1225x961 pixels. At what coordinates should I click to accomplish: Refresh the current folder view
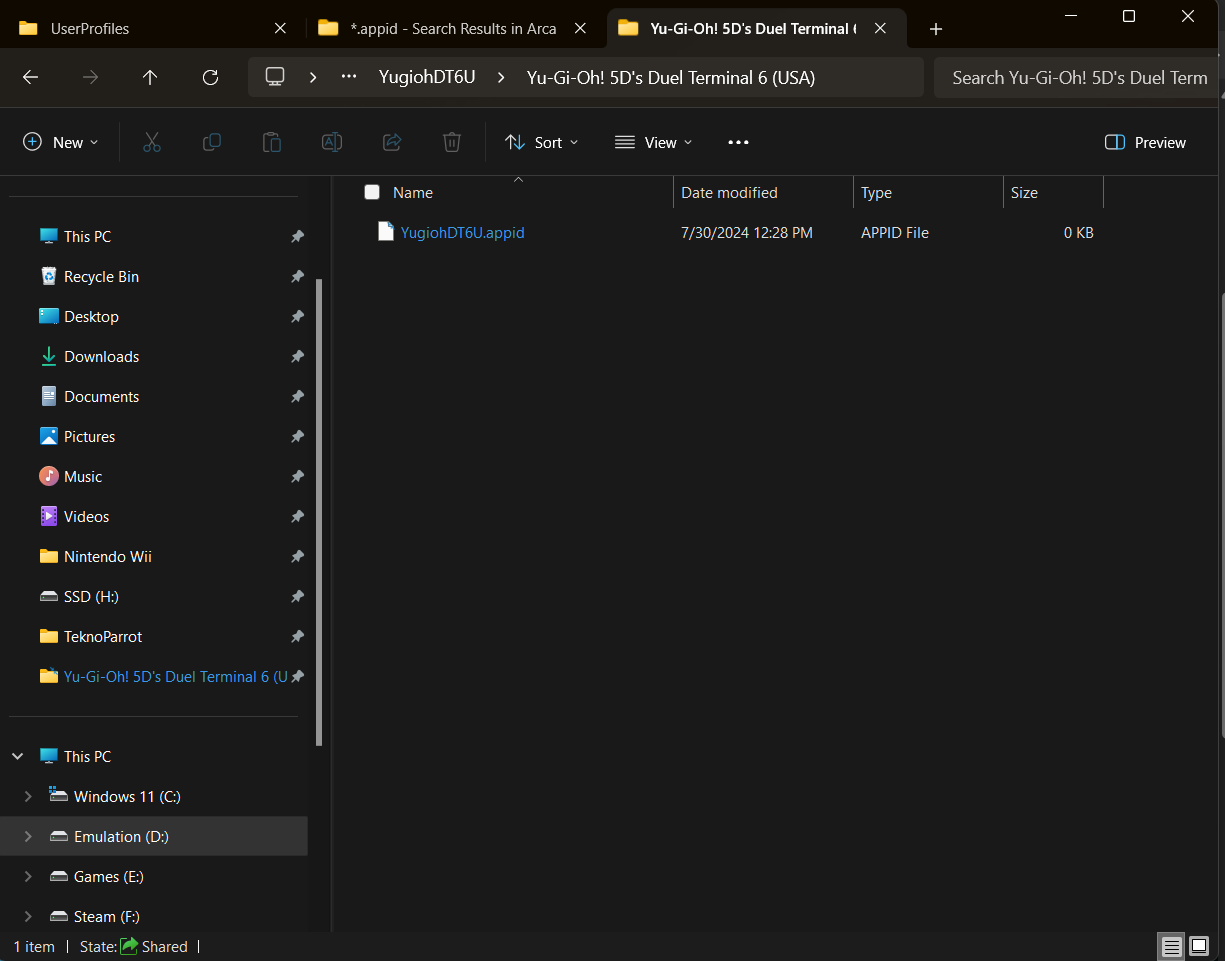coord(210,77)
